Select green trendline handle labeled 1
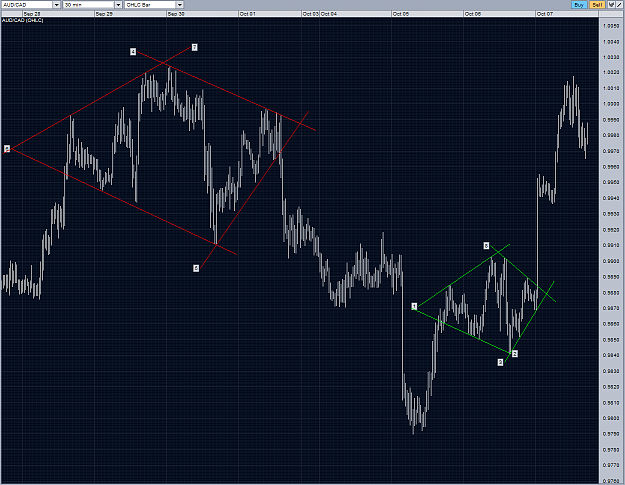The height and width of the screenshot is (485, 625). [414, 306]
